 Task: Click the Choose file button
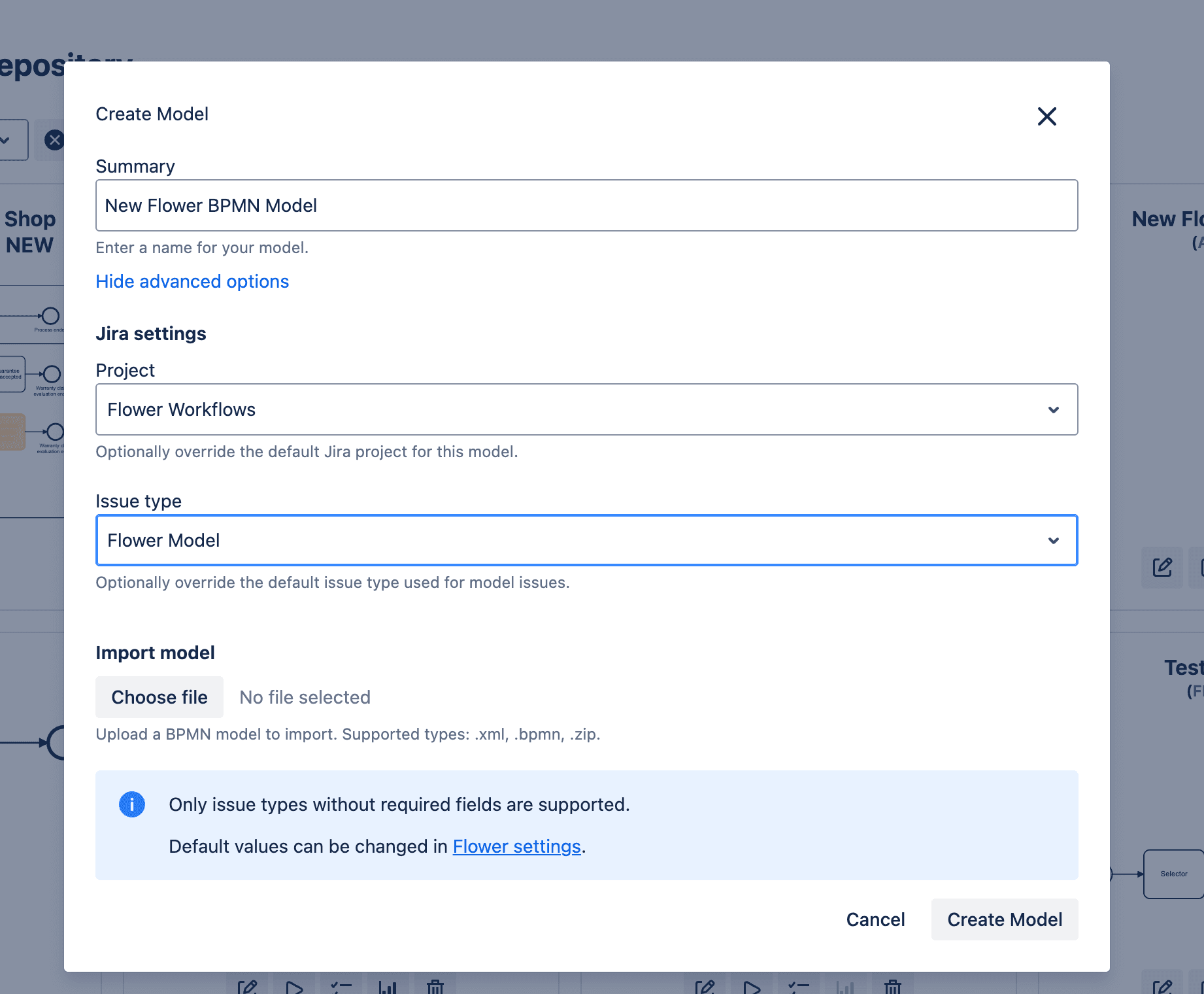point(159,697)
